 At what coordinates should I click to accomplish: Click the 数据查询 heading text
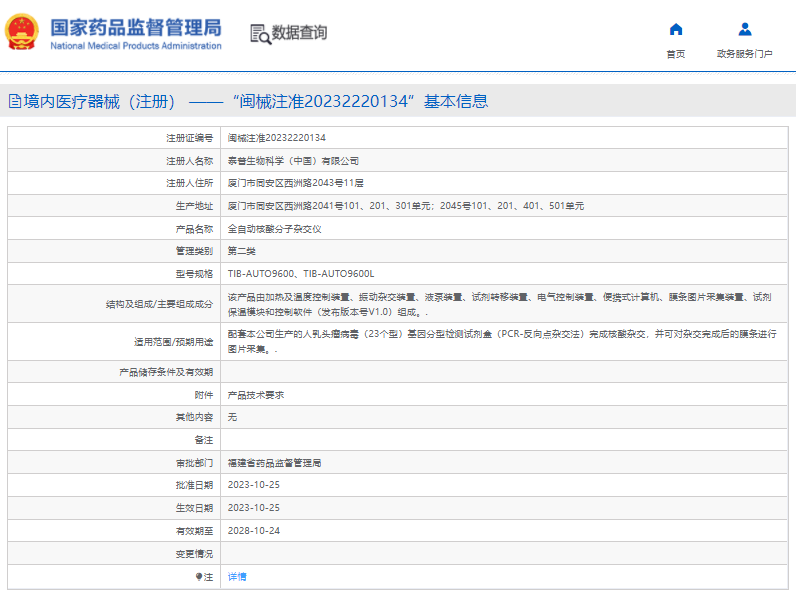tap(300, 32)
